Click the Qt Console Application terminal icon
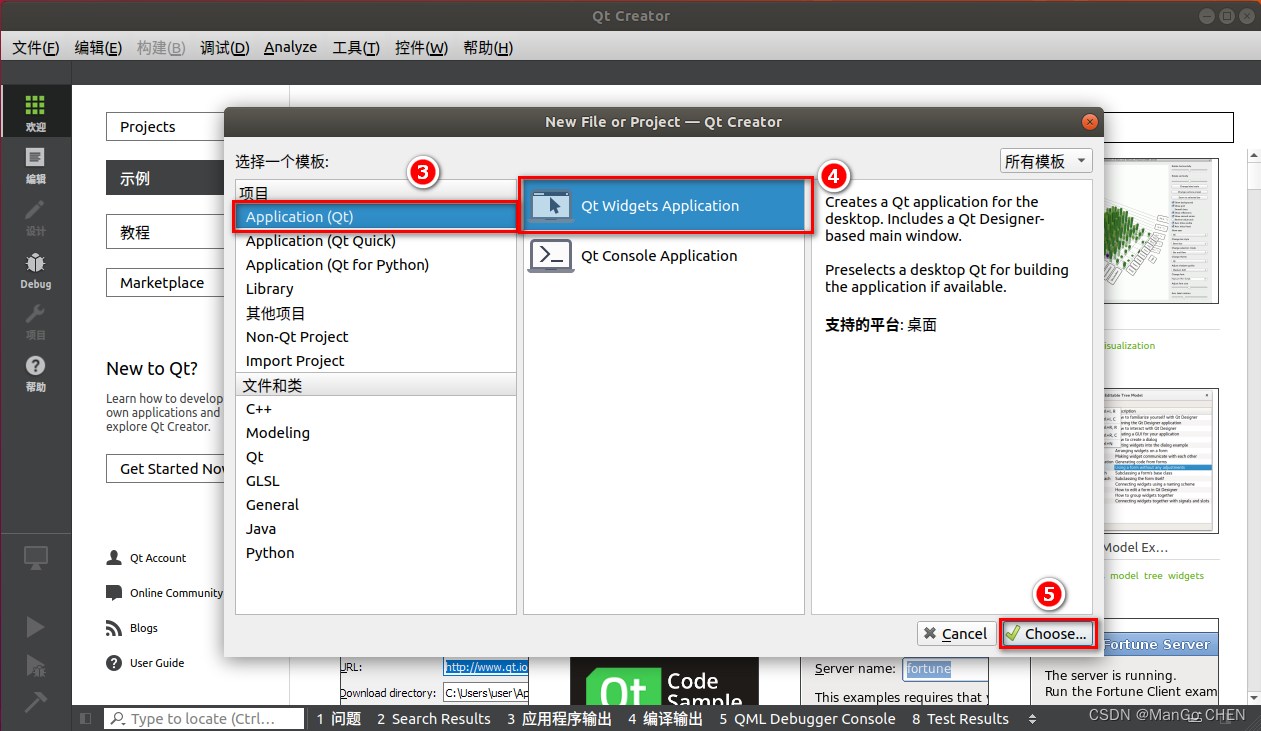The width and height of the screenshot is (1261, 731). 551,256
